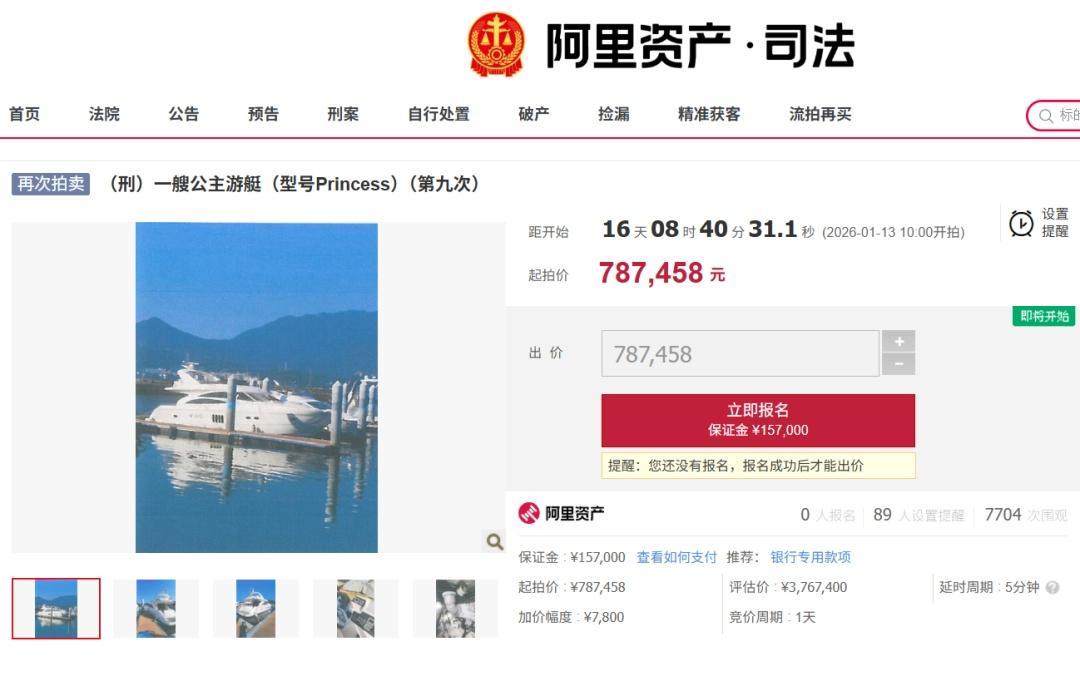Image resolution: width=1080 pixels, height=676 pixels.
Task: Increase bid with the plus button
Action: click(899, 342)
